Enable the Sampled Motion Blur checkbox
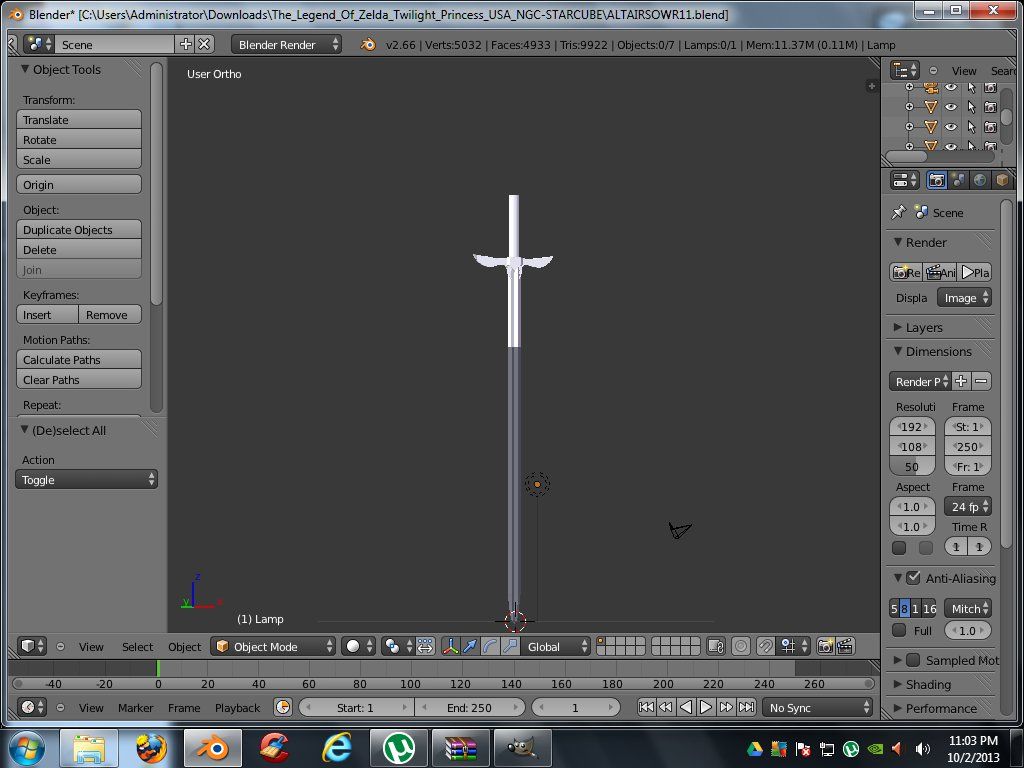 point(913,660)
